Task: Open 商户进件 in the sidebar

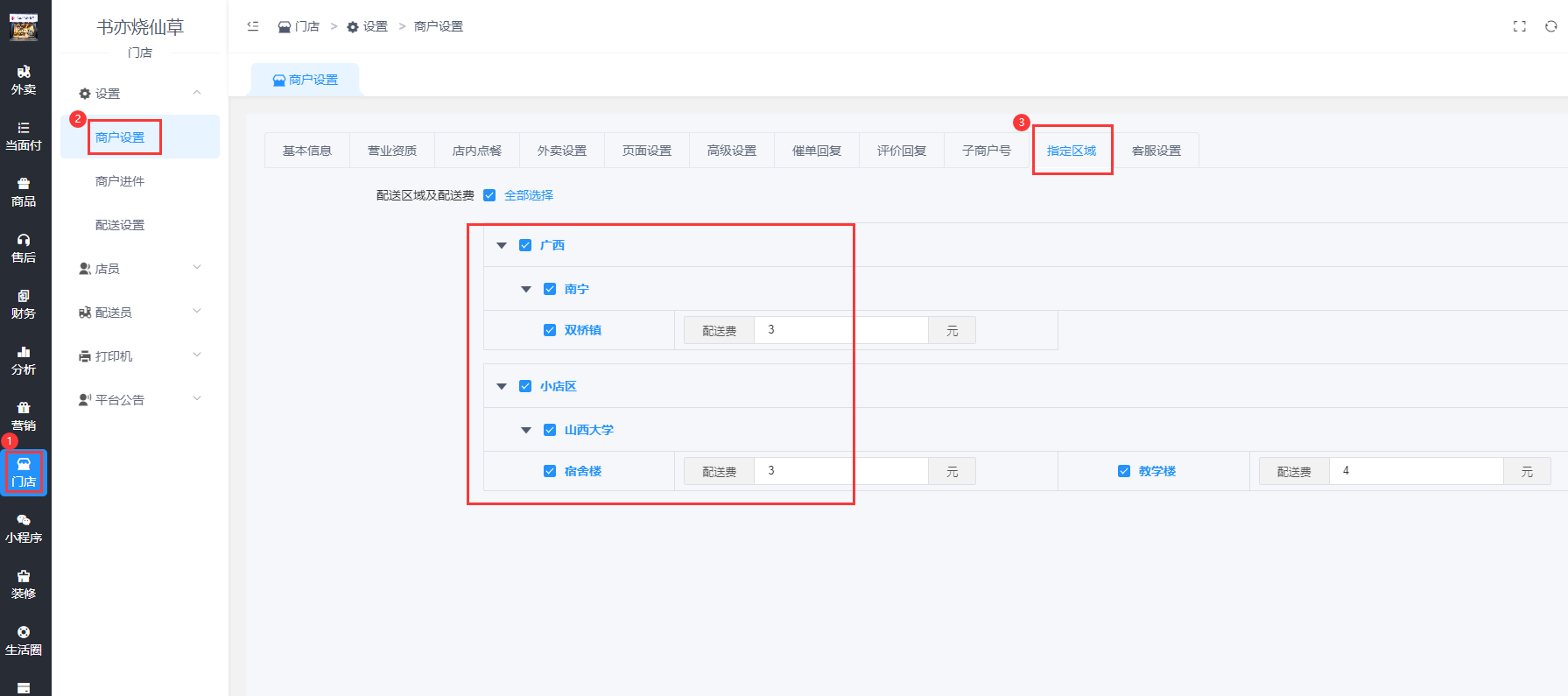Action: click(120, 181)
